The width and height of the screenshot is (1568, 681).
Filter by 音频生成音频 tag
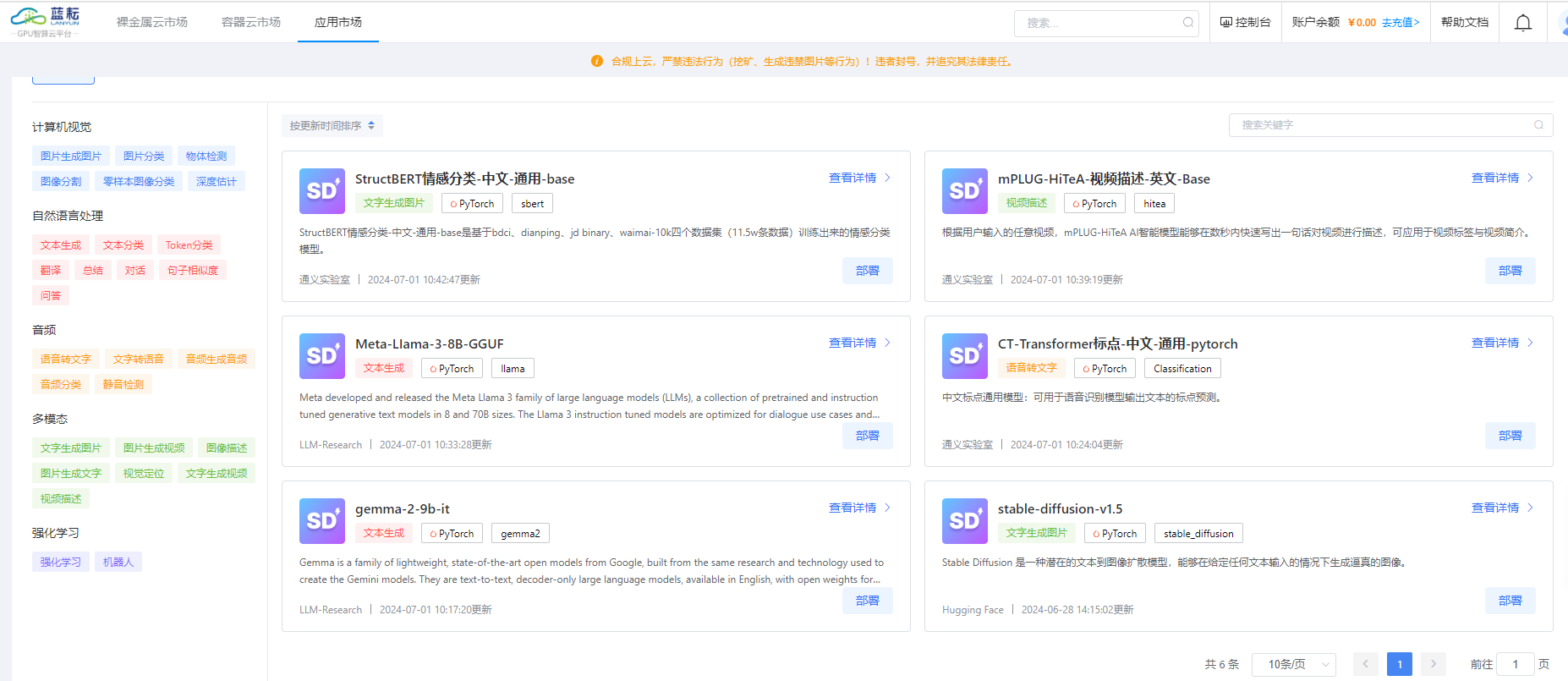pos(217,360)
